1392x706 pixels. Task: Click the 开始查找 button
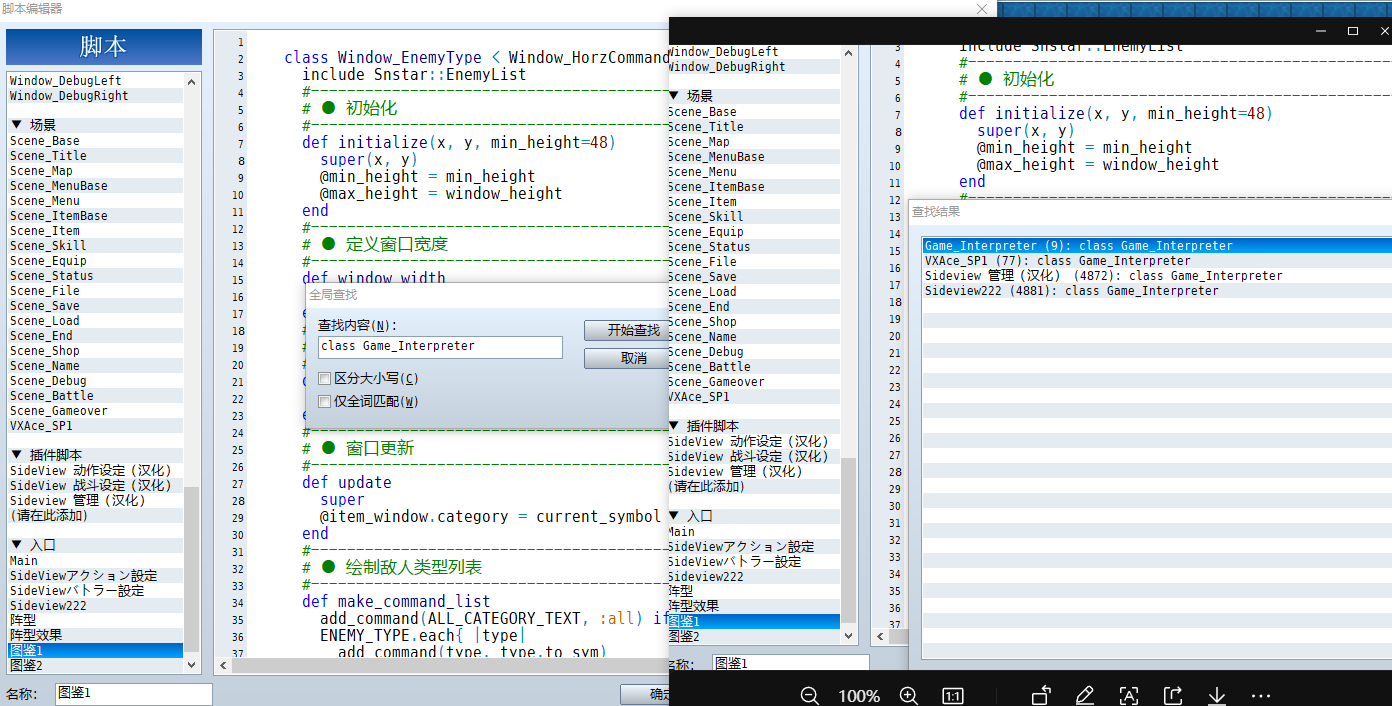click(626, 330)
